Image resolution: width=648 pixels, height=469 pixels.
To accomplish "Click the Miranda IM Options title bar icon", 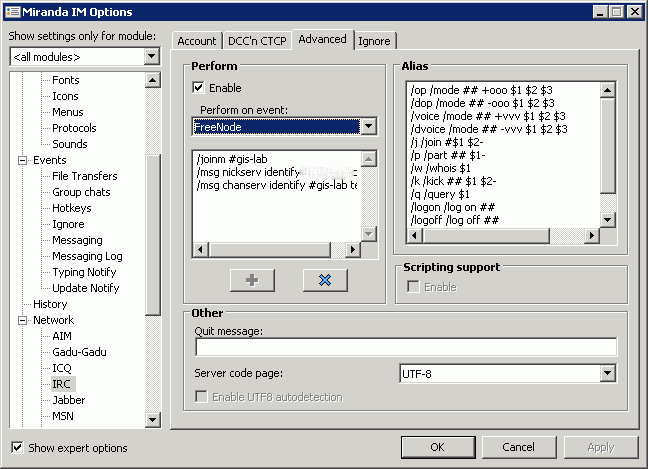I will [x=12, y=12].
